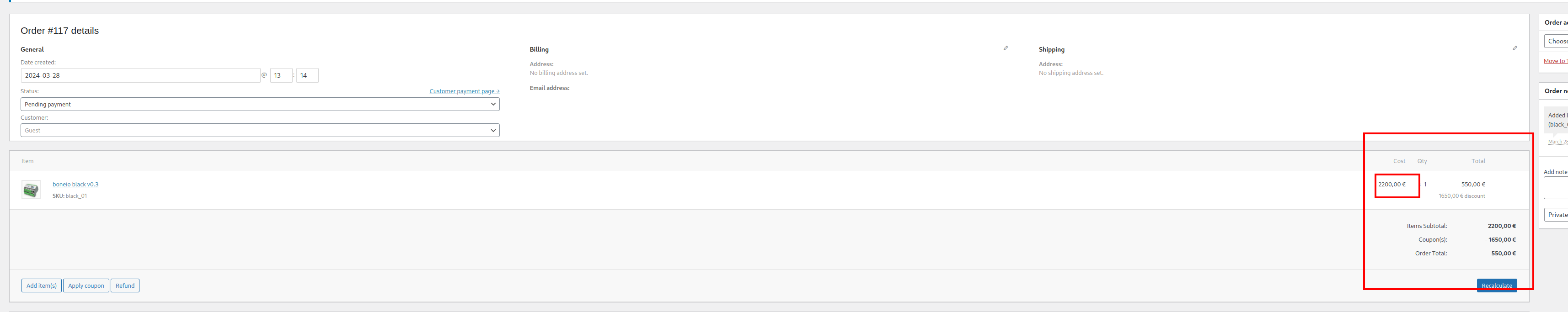Image resolution: width=1568 pixels, height=312 pixels.
Task: Focus the Date created field
Action: click(140, 75)
